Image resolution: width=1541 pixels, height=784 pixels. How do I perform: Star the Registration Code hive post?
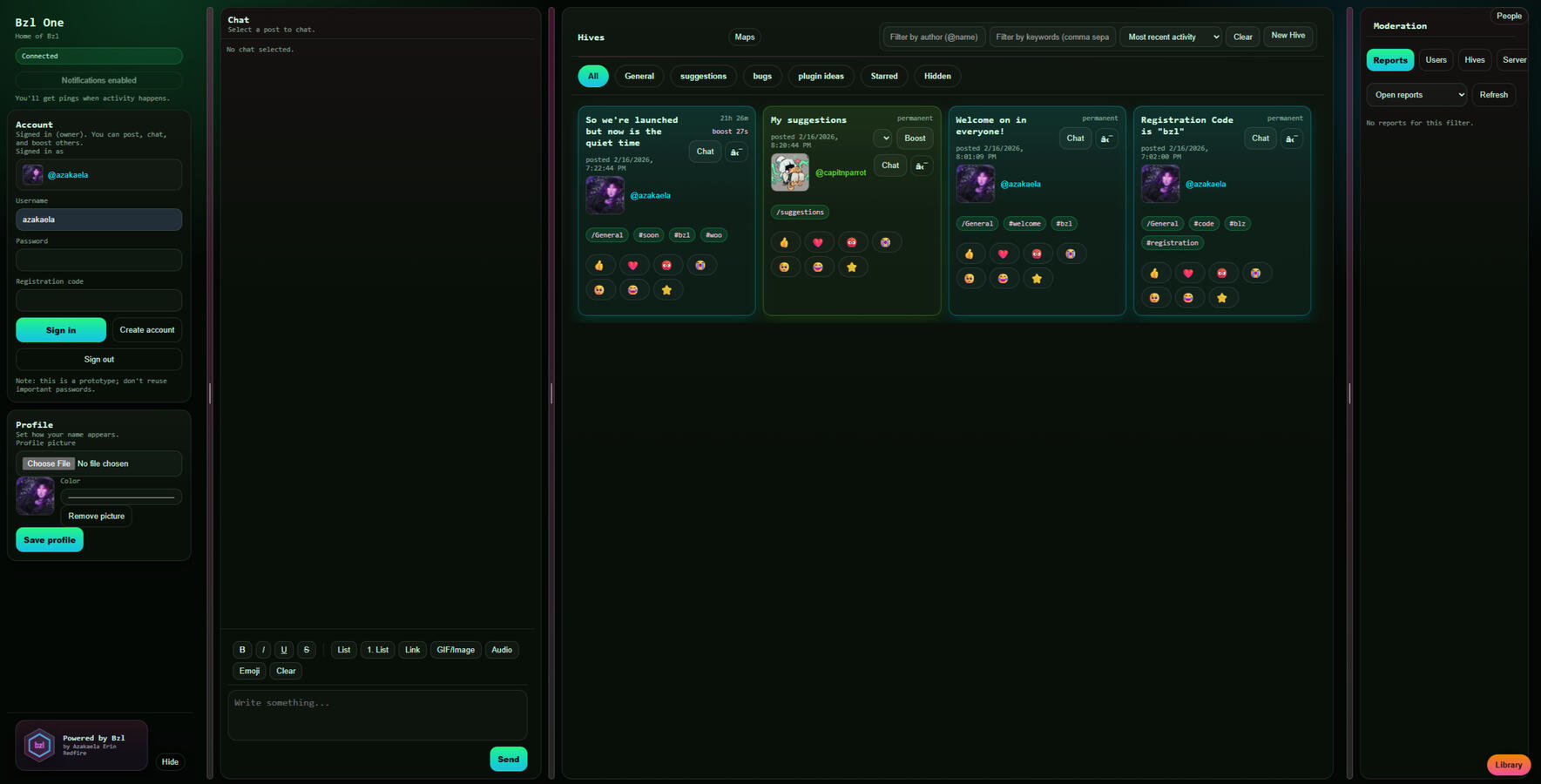pos(1221,298)
